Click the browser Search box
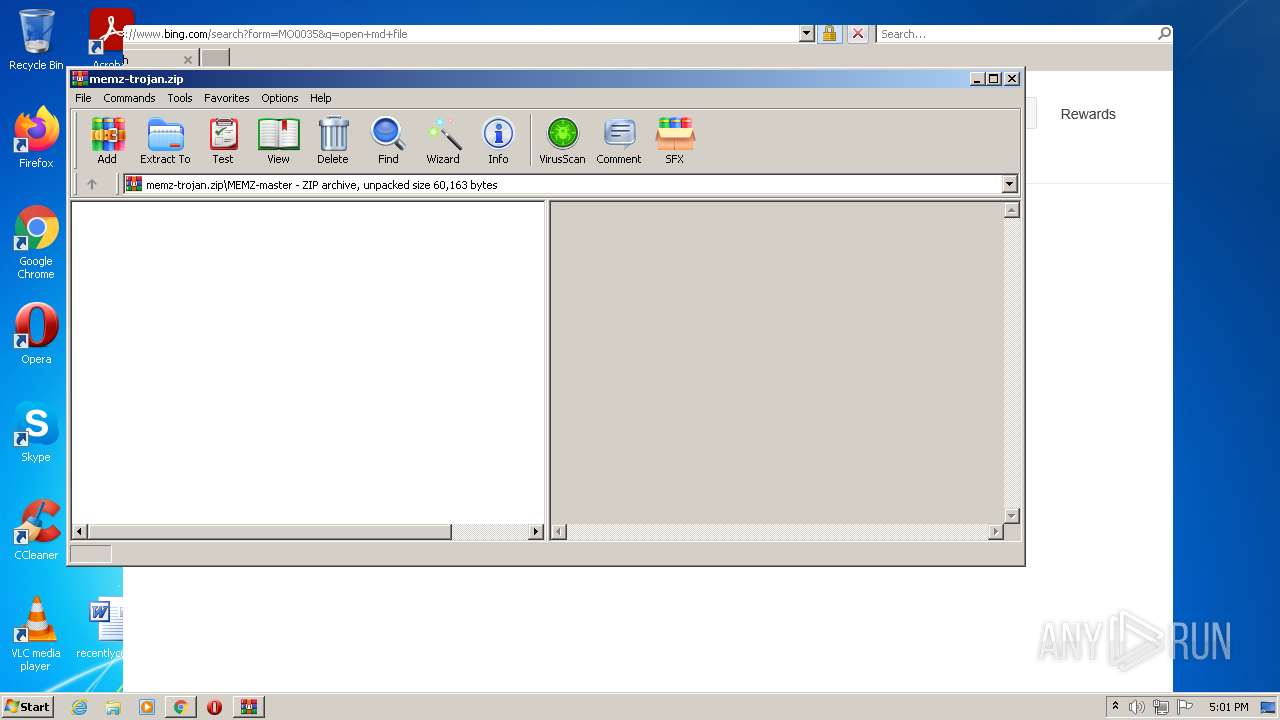The height and width of the screenshot is (720, 1280). pos(1015,34)
